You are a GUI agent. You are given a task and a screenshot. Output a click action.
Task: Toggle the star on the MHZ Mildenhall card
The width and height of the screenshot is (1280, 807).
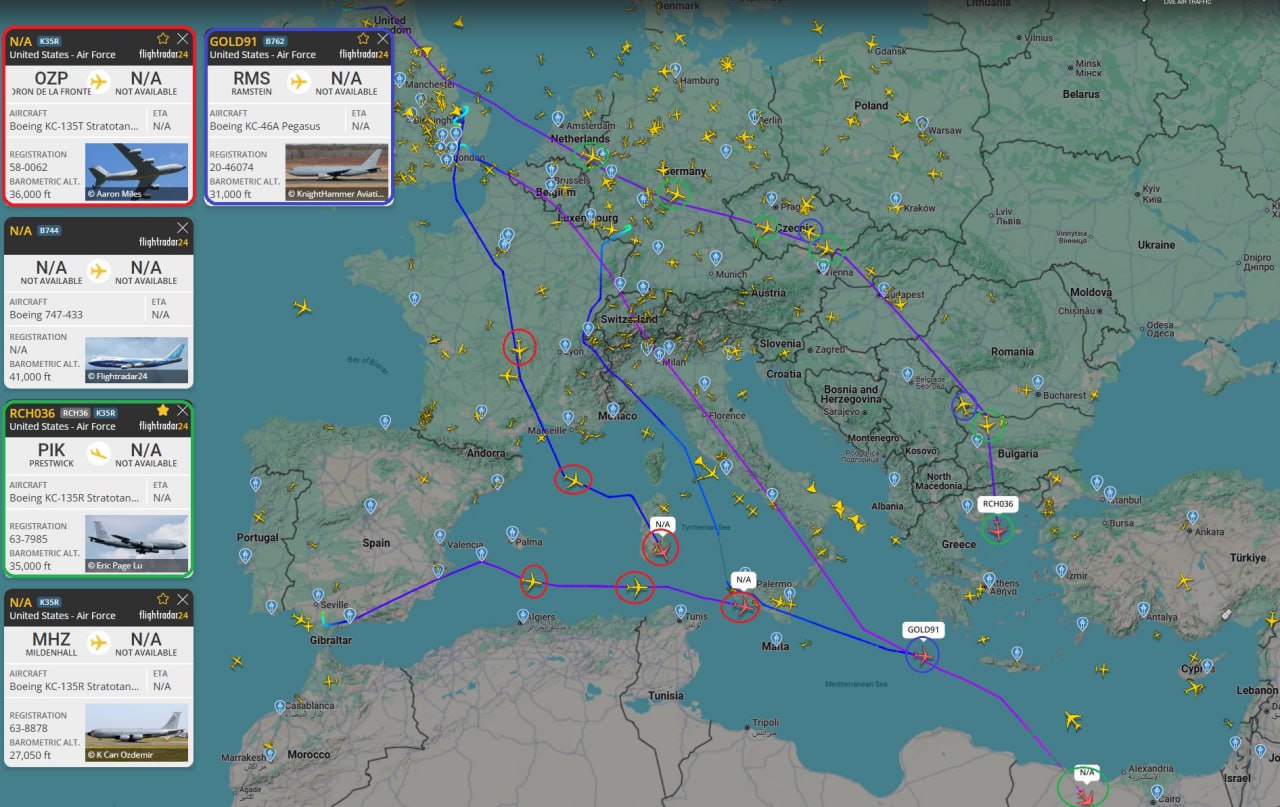pyautogui.click(x=163, y=600)
